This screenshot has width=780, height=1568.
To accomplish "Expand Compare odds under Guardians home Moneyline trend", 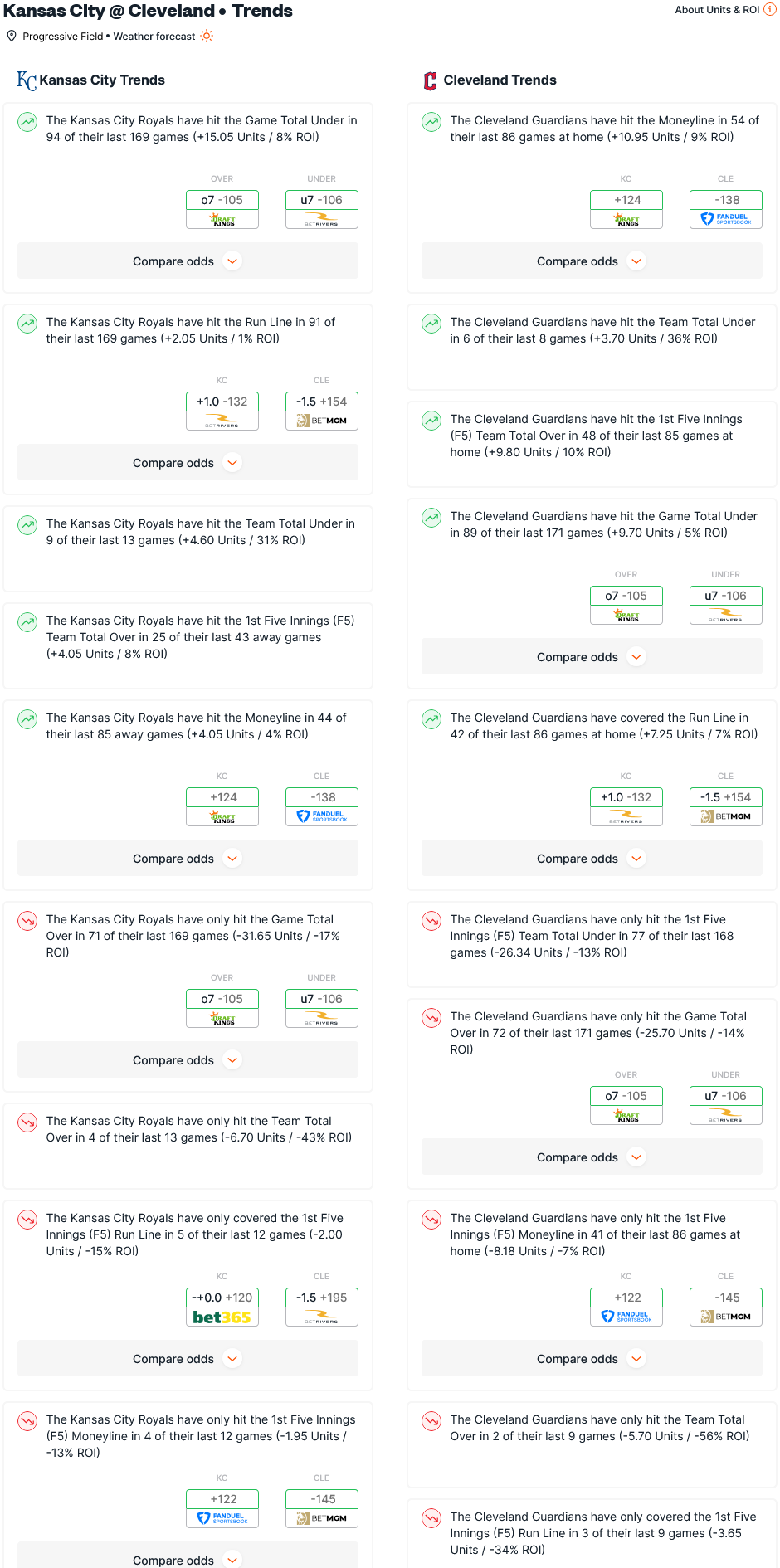I will pos(592,261).
